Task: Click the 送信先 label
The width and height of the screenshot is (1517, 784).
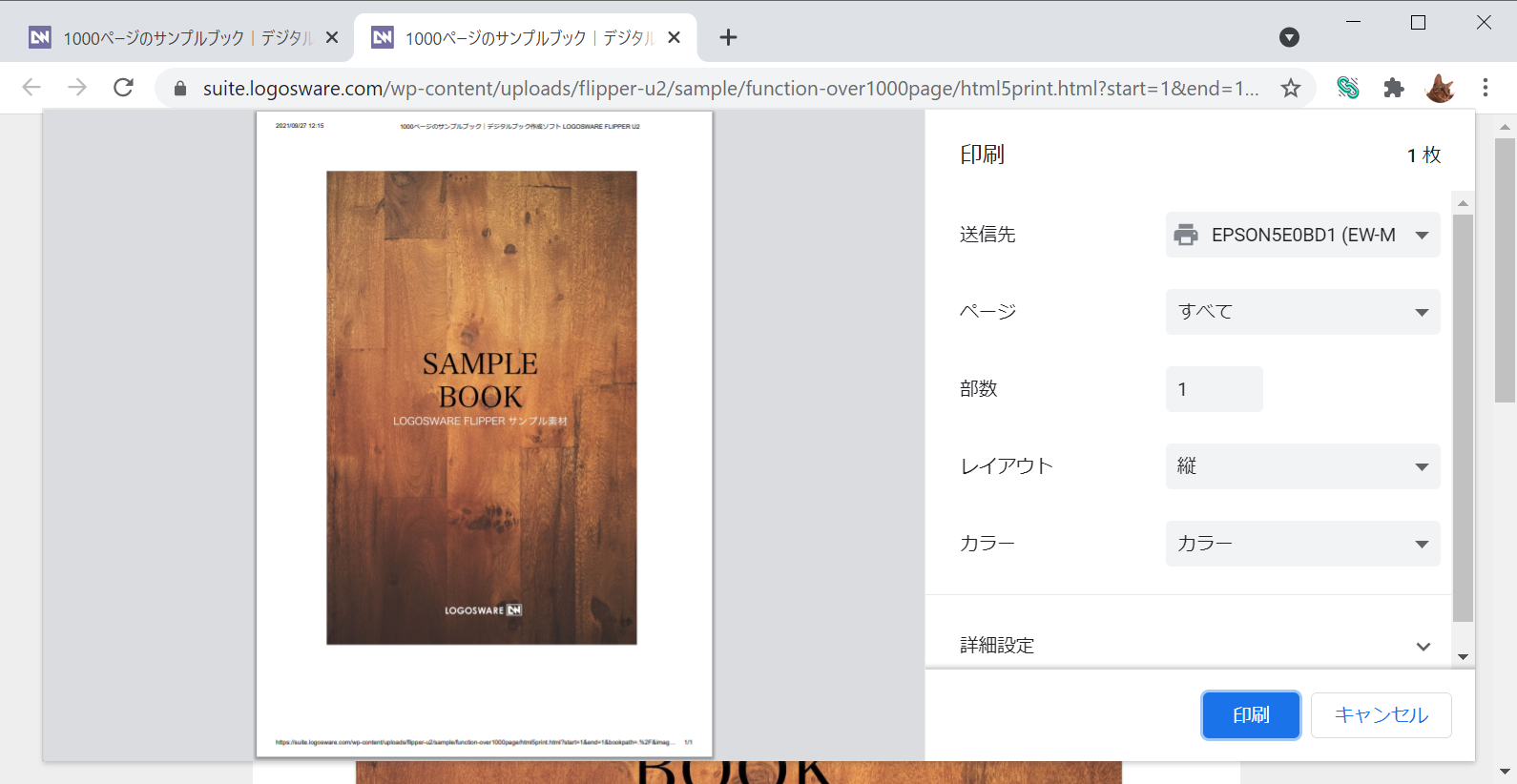Action: tap(987, 235)
